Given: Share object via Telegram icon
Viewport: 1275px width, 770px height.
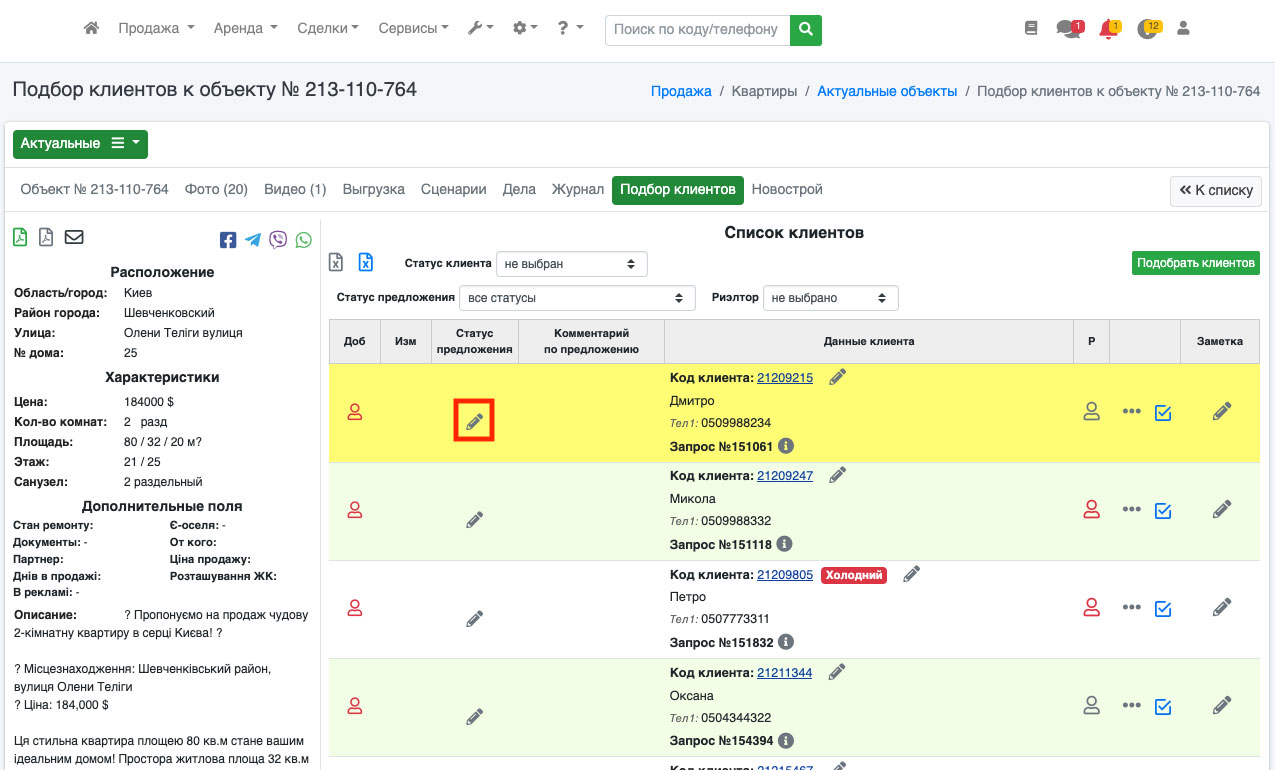Looking at the screenshot, I should click(x=253, y=240).
